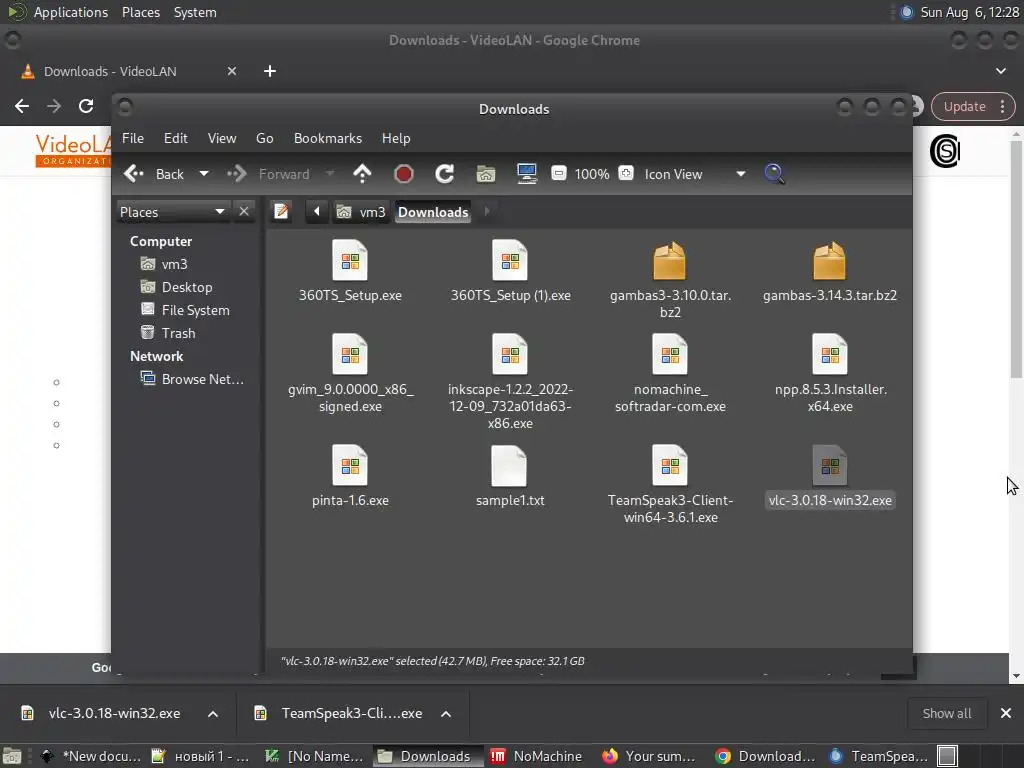Select the nomachine_softradar-com.exe file icon
This screenshot has width=1024, height=768.
(x=670, y=355)
